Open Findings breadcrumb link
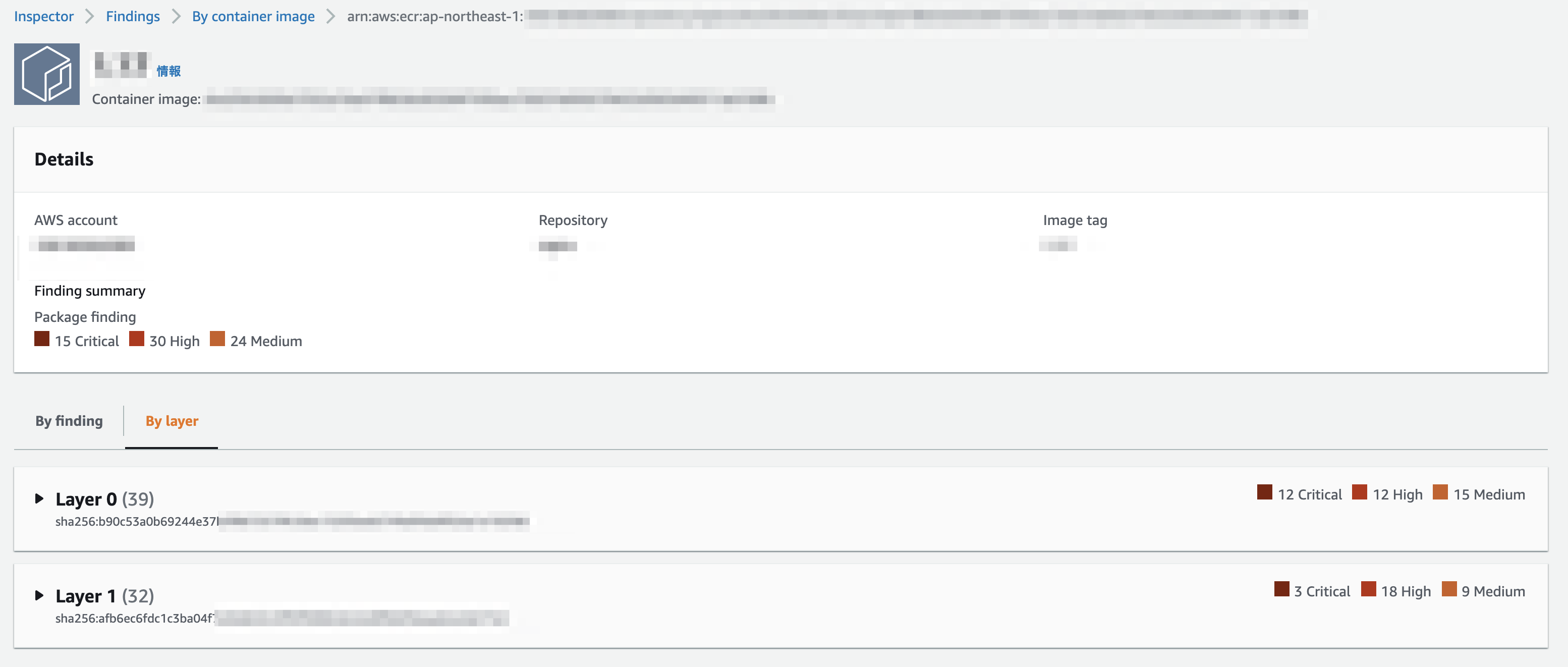This screenshot has height=667, width=1568. (x=132, y=17)
